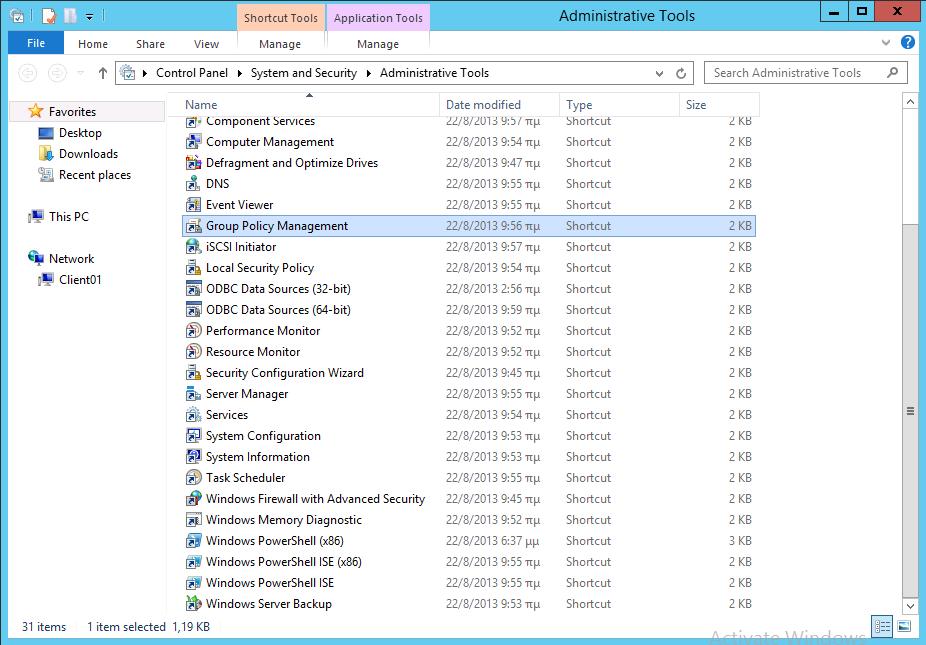This screenshot has height=645, width=926.
Task: Sort by the Type column header
Action: pyautogui.click(x=619, y=105)
